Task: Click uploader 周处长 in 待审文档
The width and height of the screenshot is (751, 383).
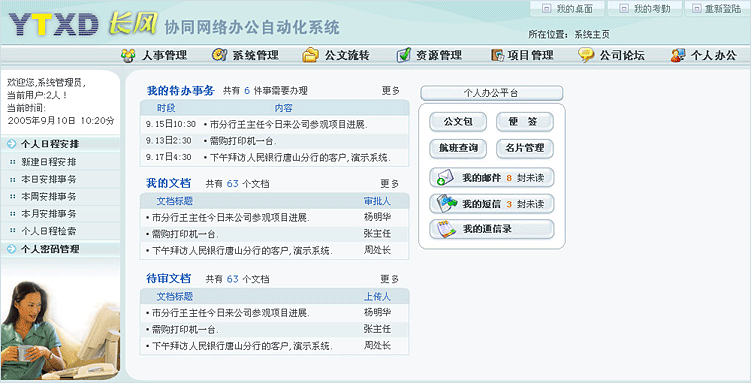Action: 377,345
